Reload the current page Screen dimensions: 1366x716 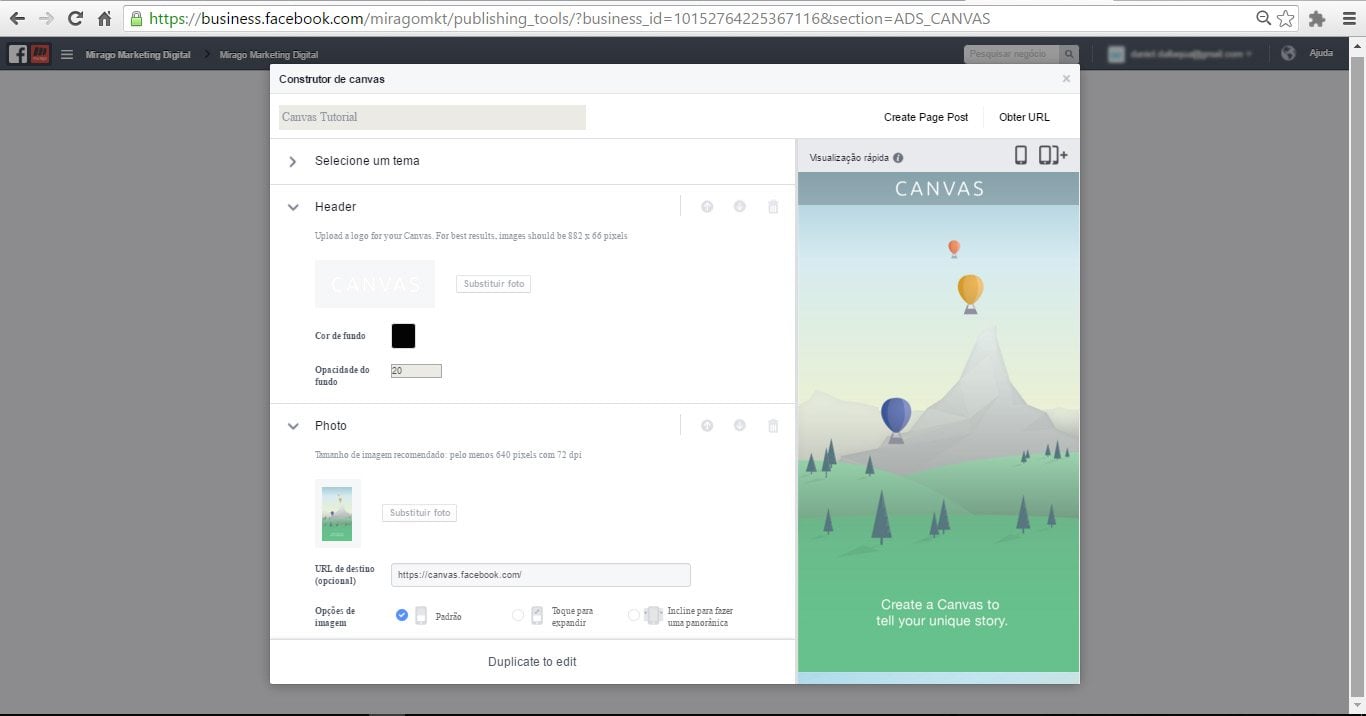[x=75, y=18]
